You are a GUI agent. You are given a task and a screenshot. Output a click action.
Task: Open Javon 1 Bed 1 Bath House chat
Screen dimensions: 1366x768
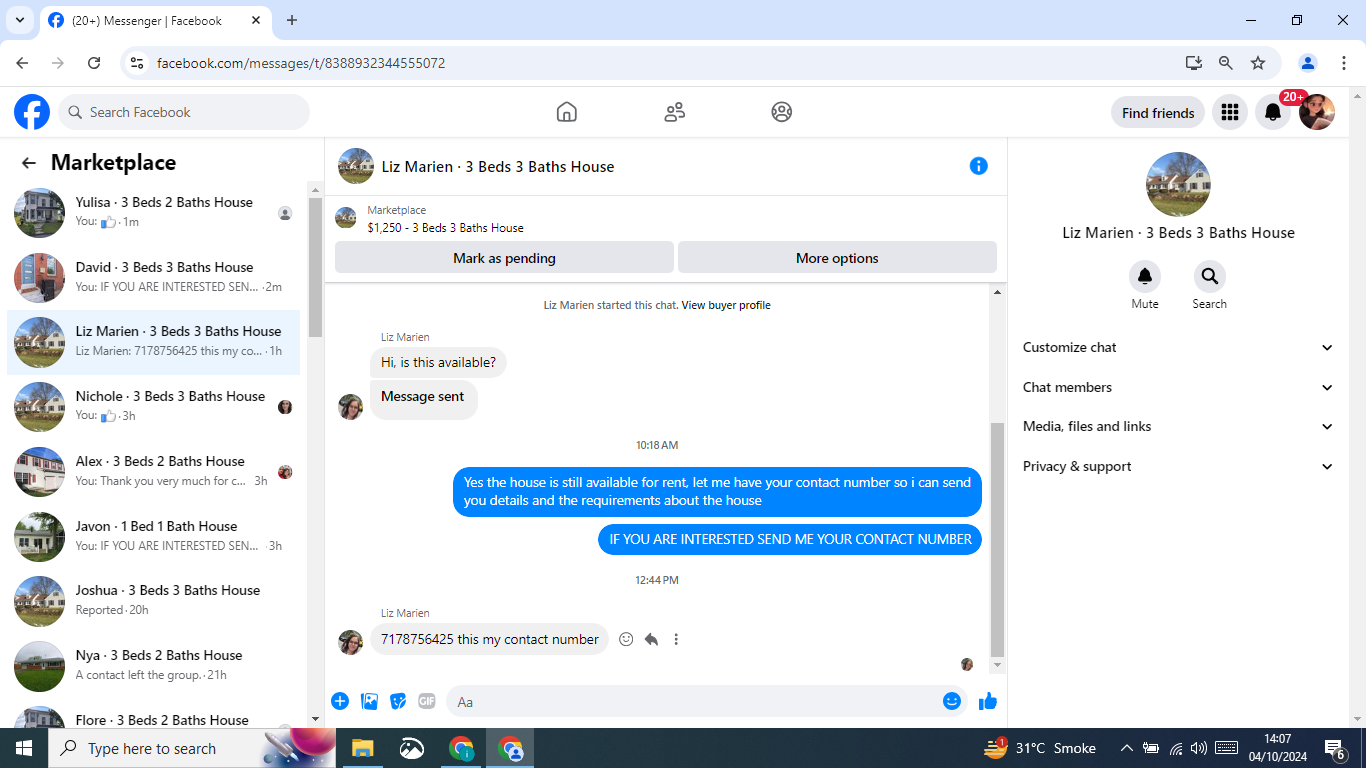tap(154, 537)
